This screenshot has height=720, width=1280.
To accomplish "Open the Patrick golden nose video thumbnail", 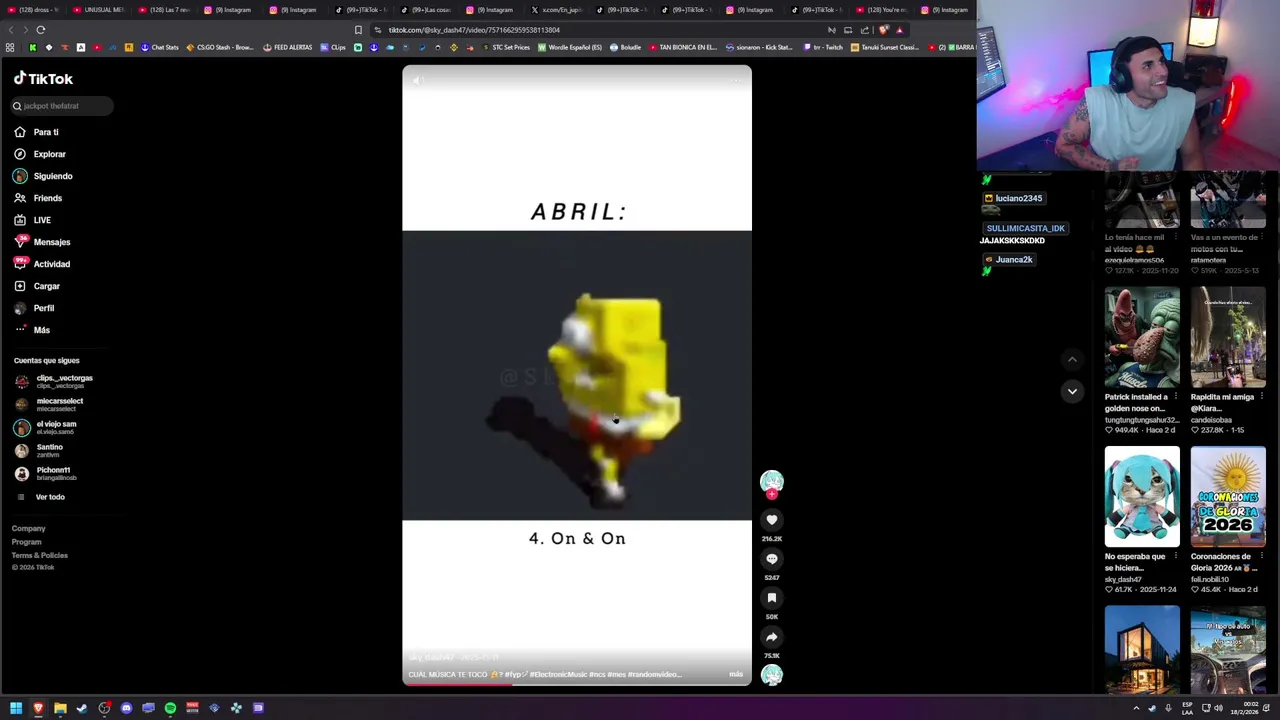I will coord(1142,338).
